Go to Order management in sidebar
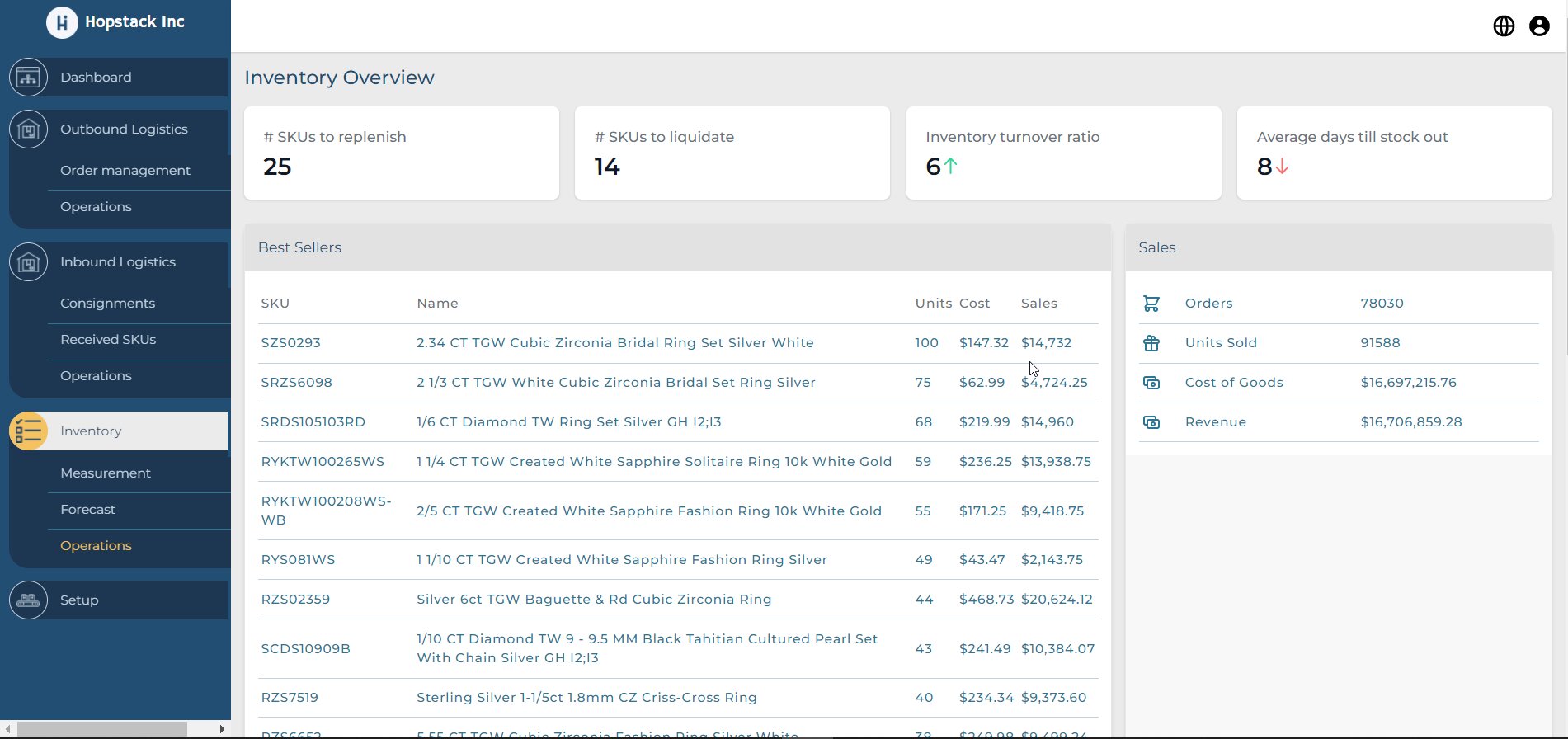The width and height of the screenshot is (1568, 739). coord(125,171)
